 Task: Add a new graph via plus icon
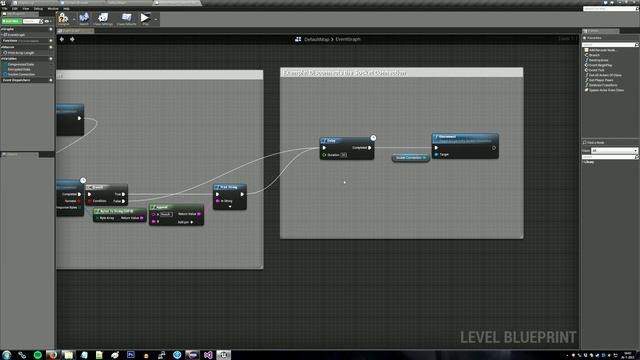[x=51, y=29]
